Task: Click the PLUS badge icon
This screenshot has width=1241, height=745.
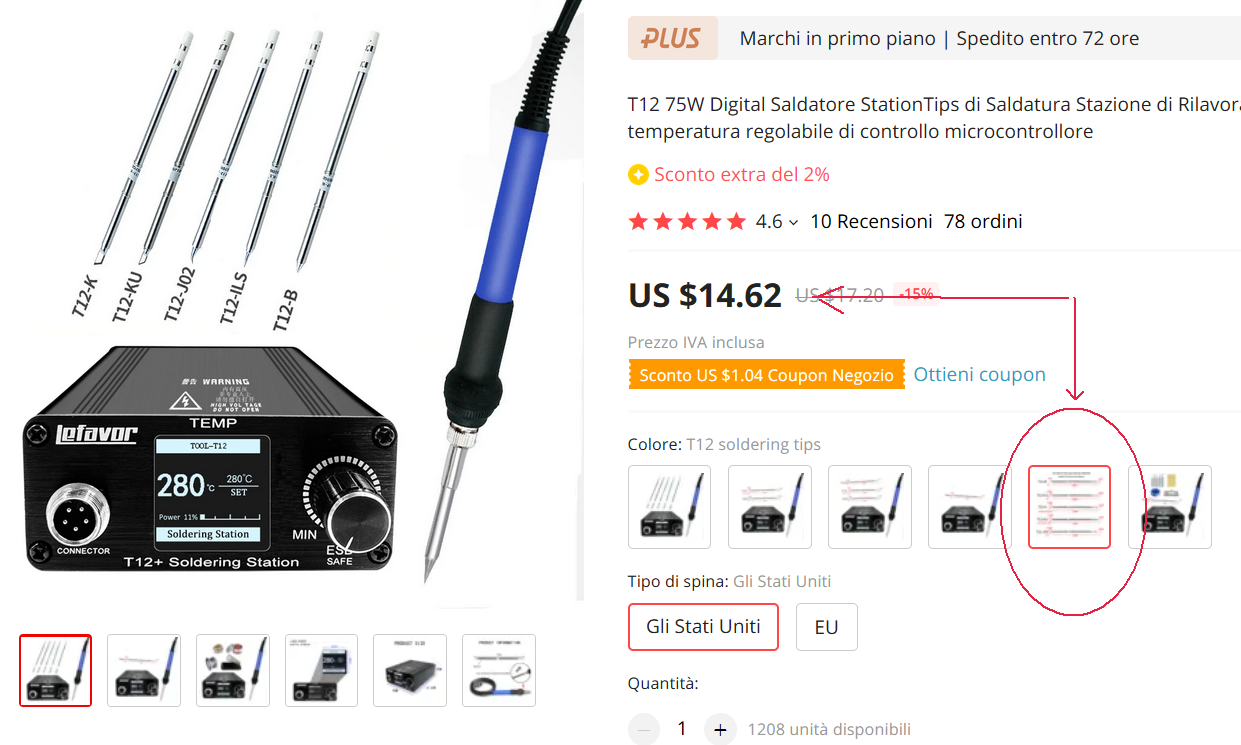Action: click(672, 39)
